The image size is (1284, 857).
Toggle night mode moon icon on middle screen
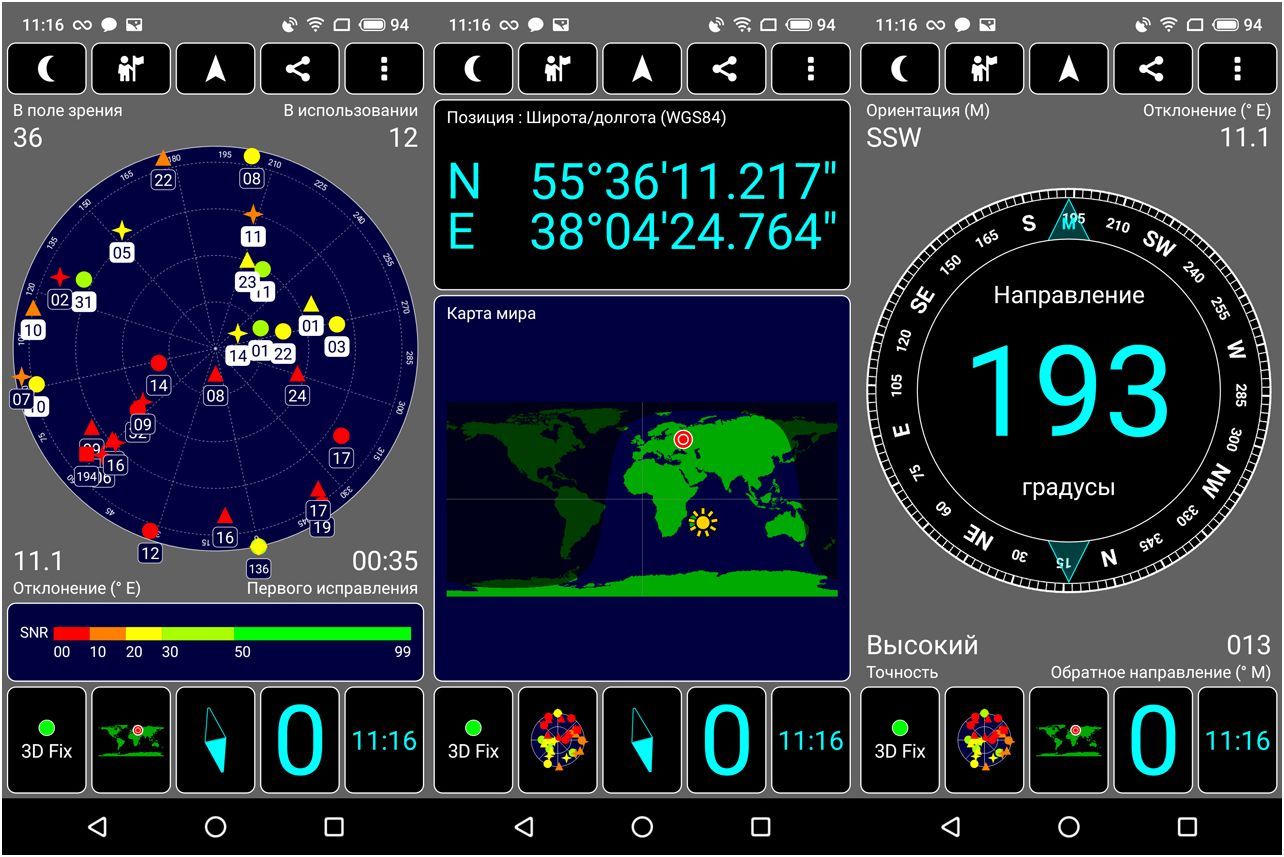pos(474,69)
